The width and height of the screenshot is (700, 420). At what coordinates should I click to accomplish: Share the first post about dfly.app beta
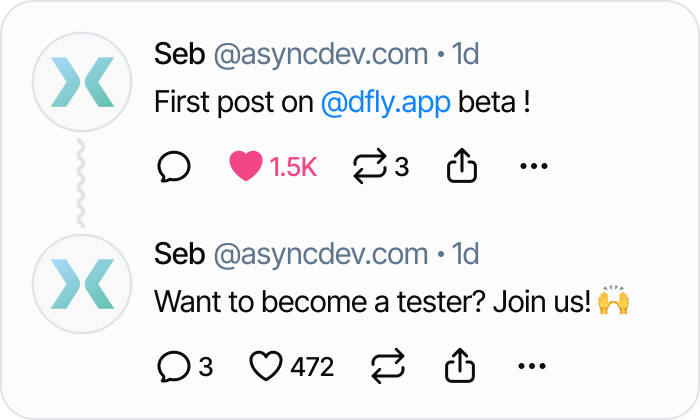pos(459,167)
